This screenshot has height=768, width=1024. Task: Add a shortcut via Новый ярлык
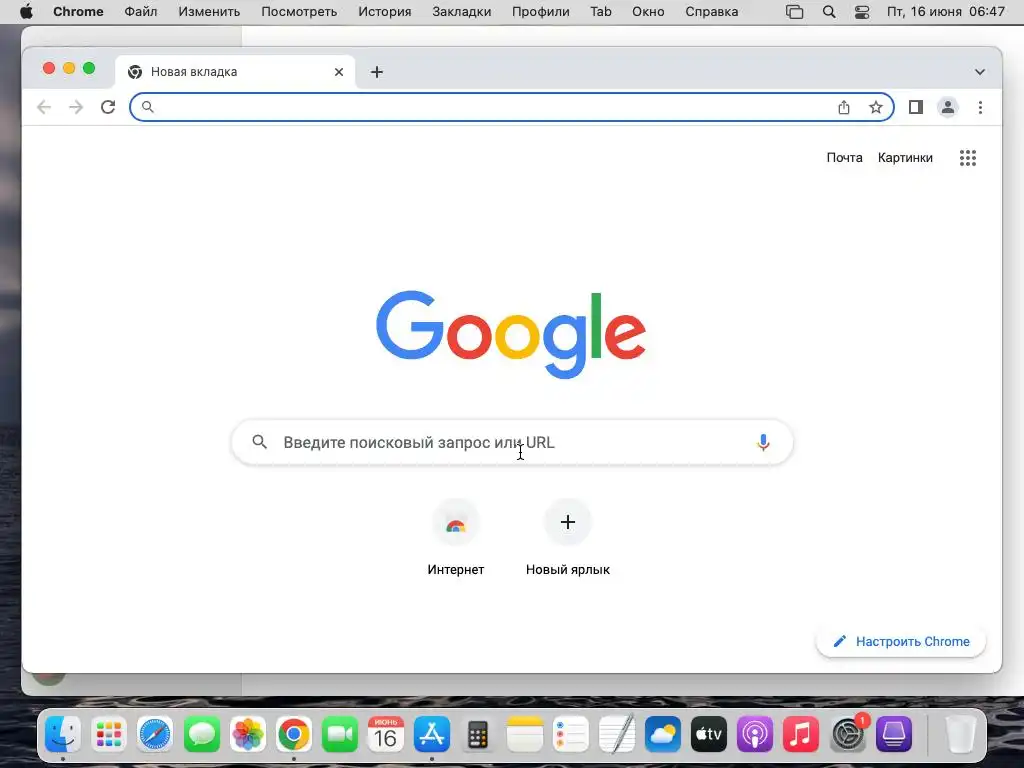(x=568, y=537)
